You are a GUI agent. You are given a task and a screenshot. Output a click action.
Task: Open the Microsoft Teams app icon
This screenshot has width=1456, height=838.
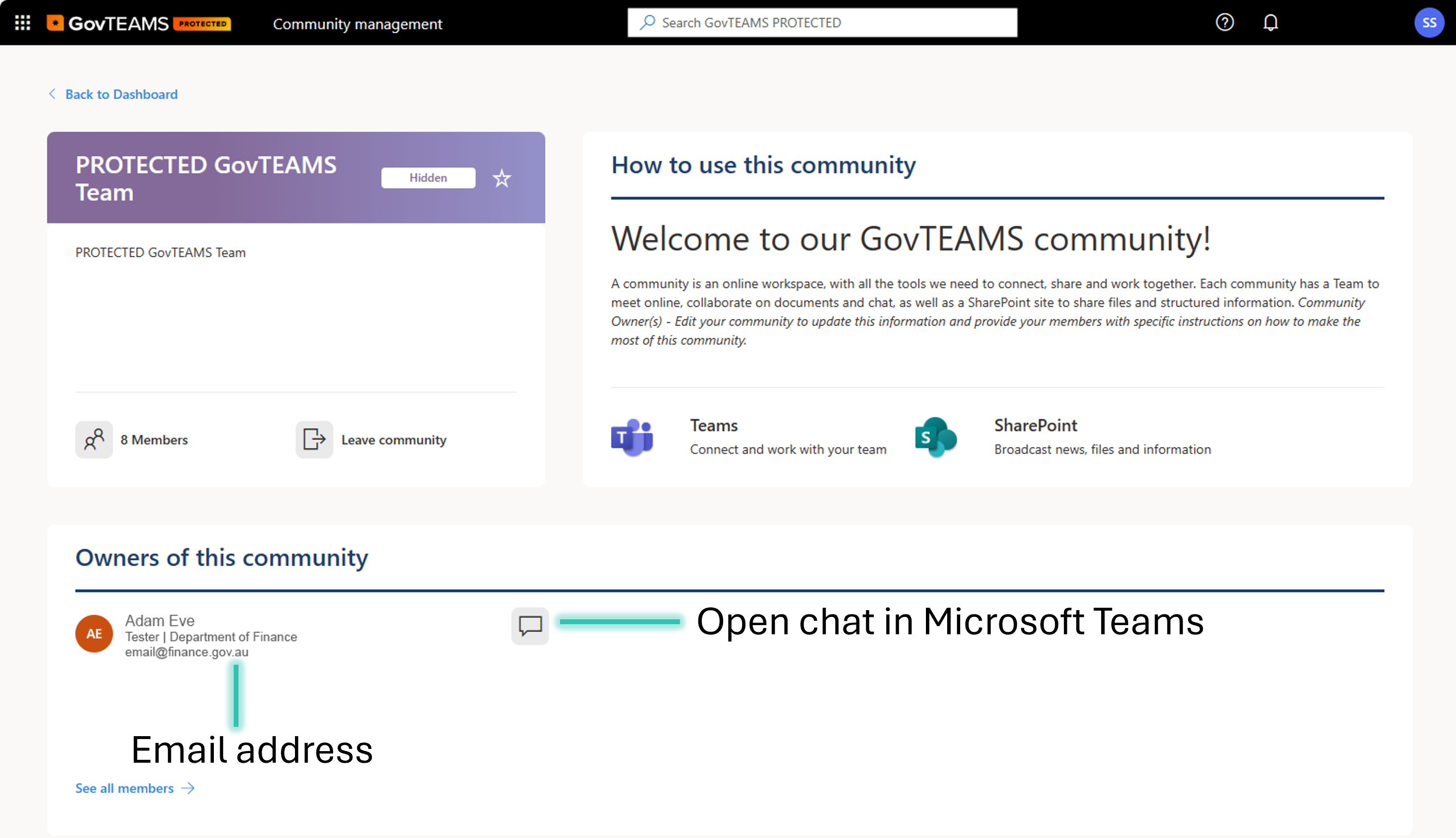[631, 437]
